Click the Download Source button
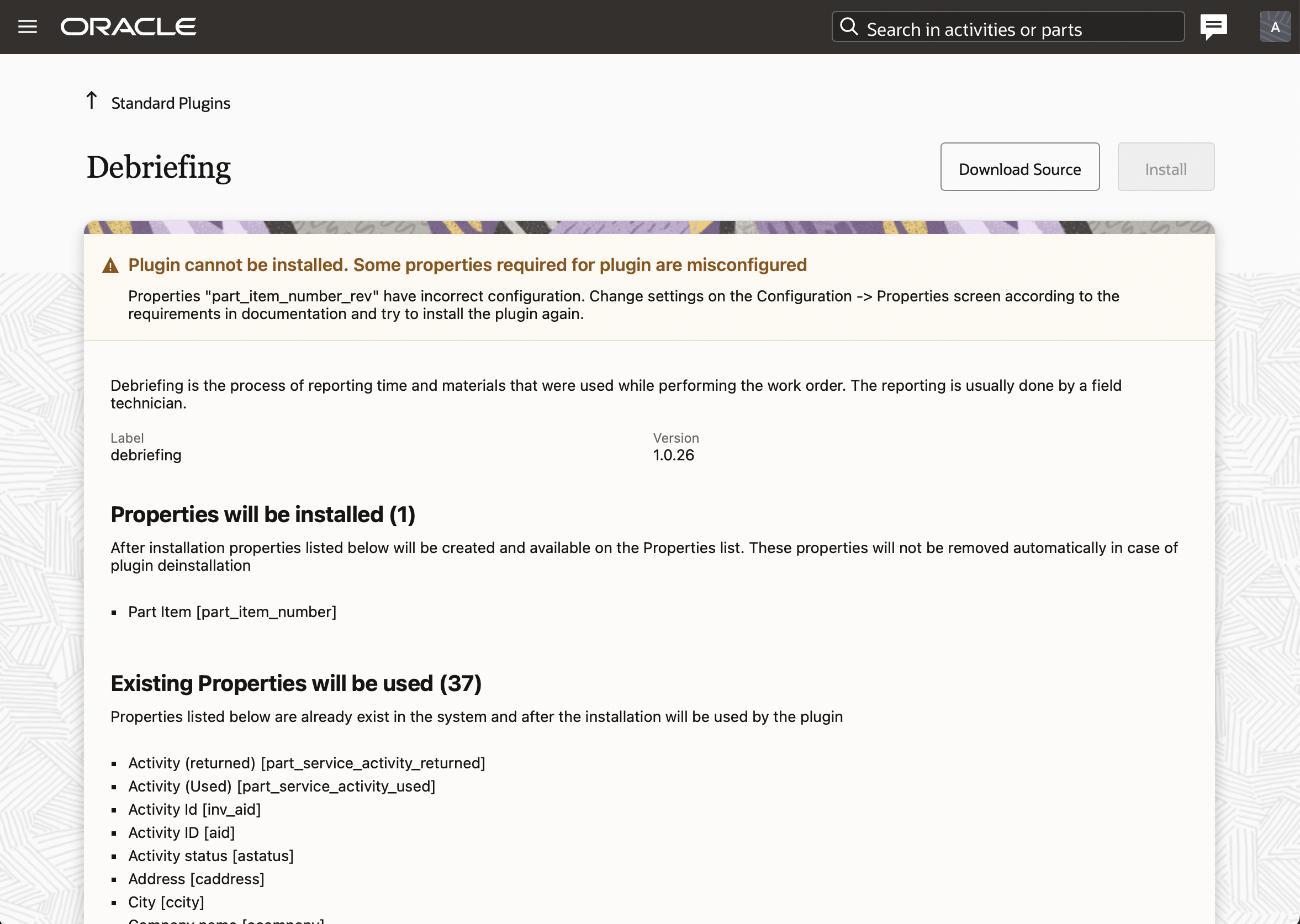This screenshot has height=924, width=1300. click(x=1019, y=169)
